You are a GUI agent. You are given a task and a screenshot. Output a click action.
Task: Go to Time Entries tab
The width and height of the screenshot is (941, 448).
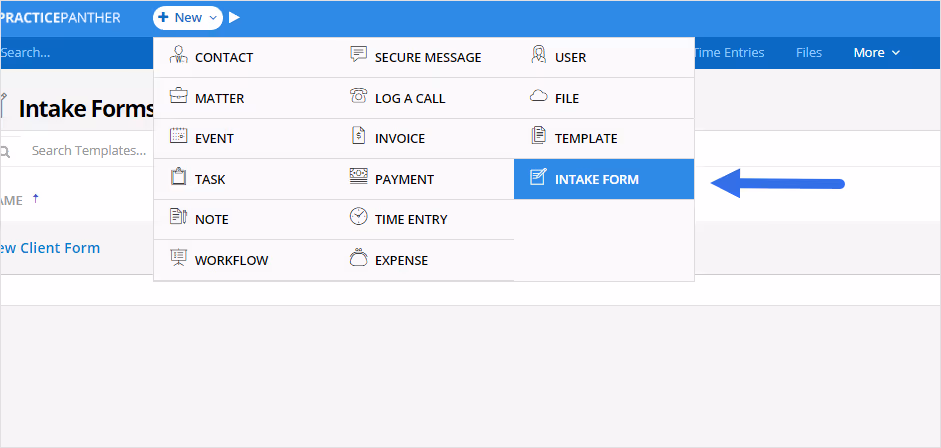(x=729, y=53)
